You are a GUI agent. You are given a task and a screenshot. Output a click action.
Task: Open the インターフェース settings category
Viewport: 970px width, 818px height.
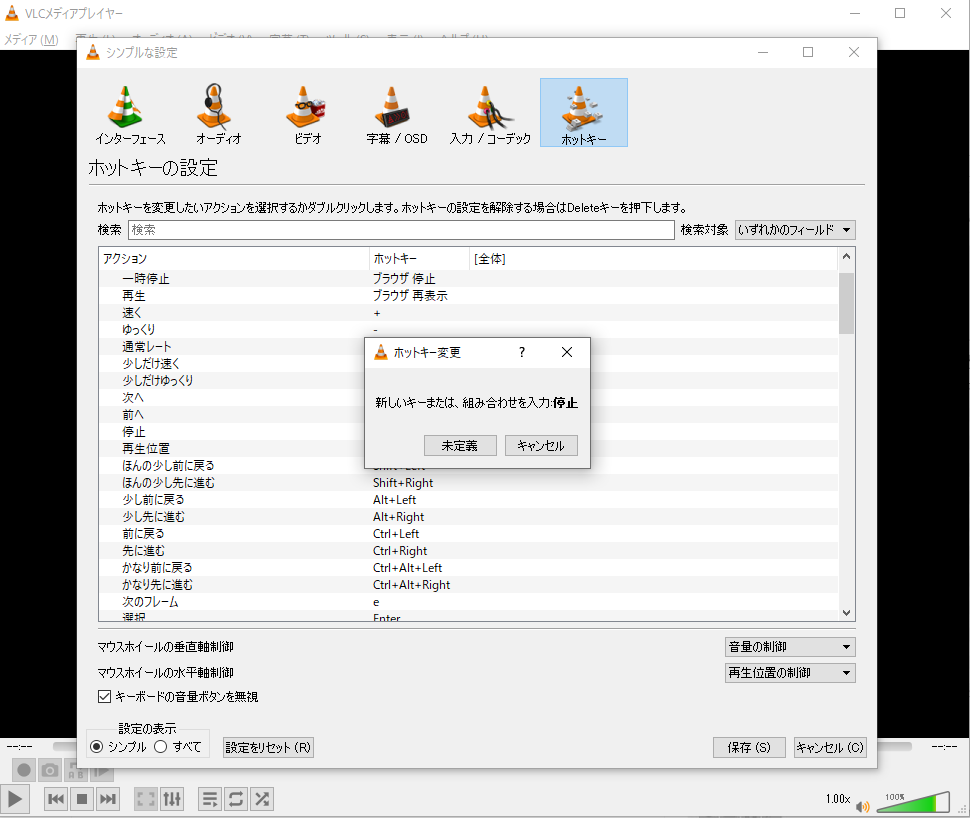click(x=131, y=113)
